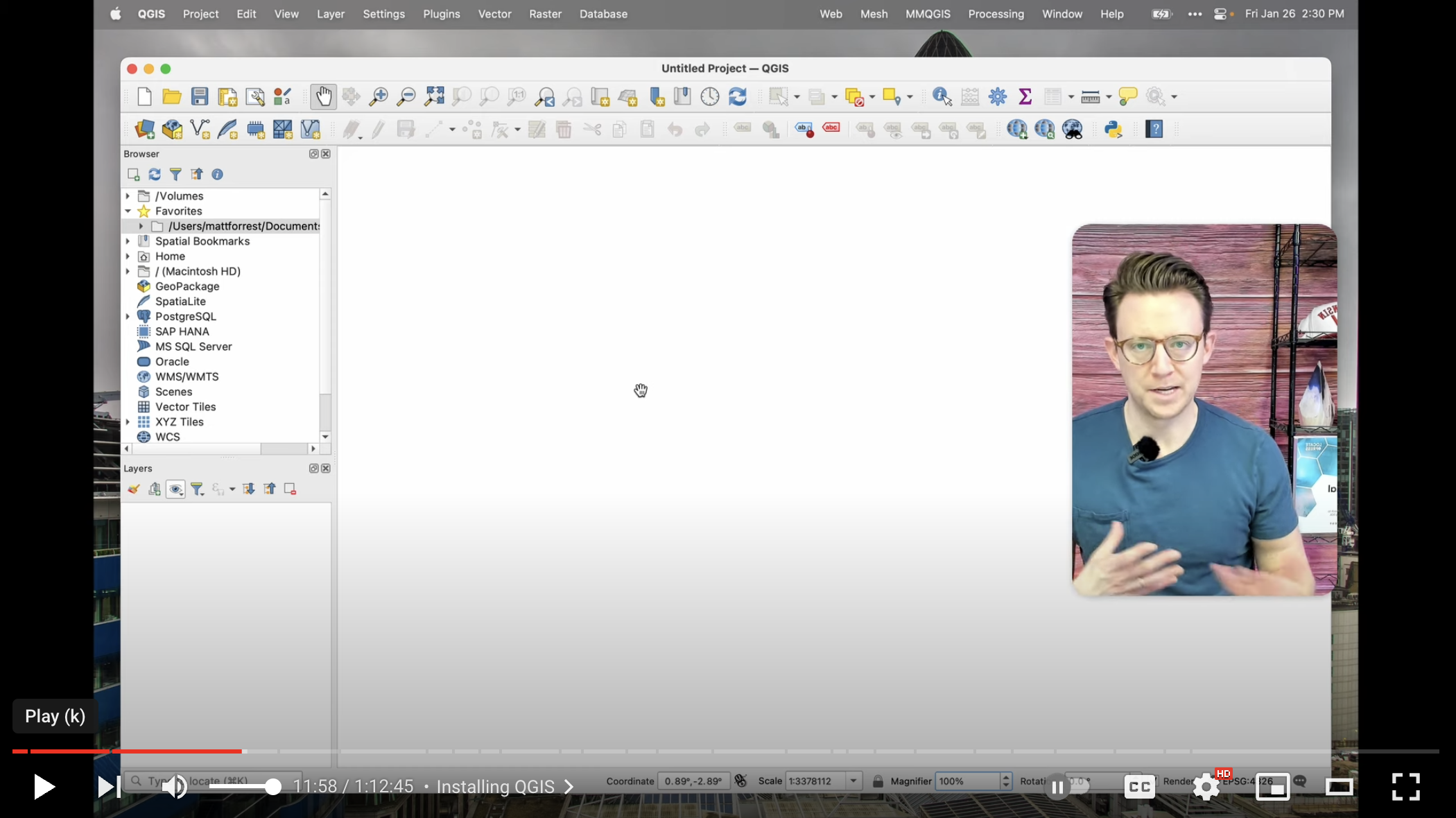The height and width of the screenshot is (818, 1456).
Task: Remove layer icon in Layers panel
Action: [x=290, y=489]
